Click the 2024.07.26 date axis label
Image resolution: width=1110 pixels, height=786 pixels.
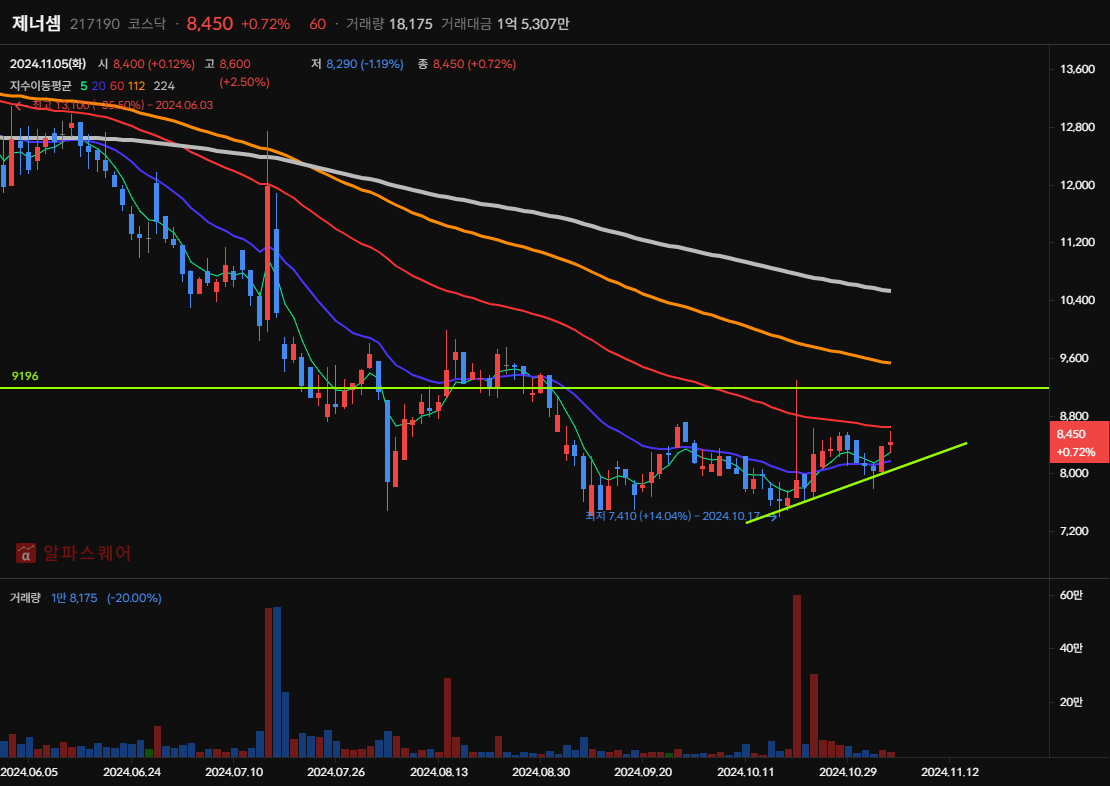pyautogui.click(x=336, y=772)
